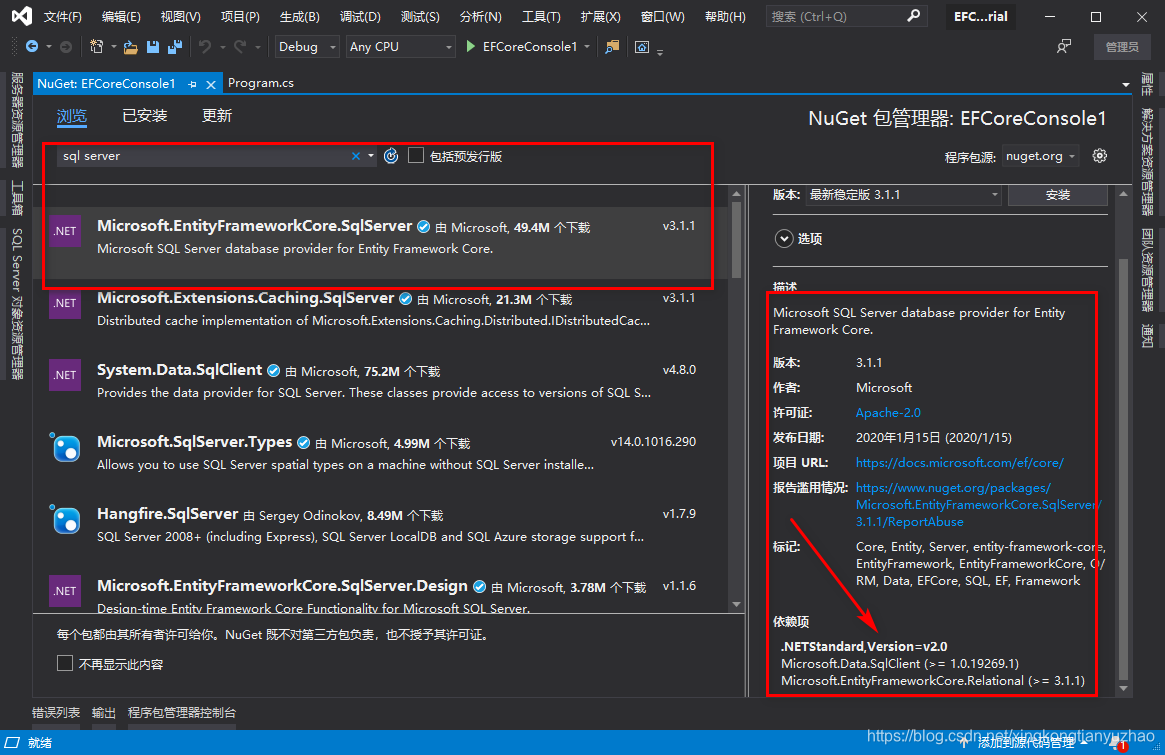1165x755 pixels.
Task: Save the current file with the disk icon
Action: pyautogui.click(x=153, y=47)
